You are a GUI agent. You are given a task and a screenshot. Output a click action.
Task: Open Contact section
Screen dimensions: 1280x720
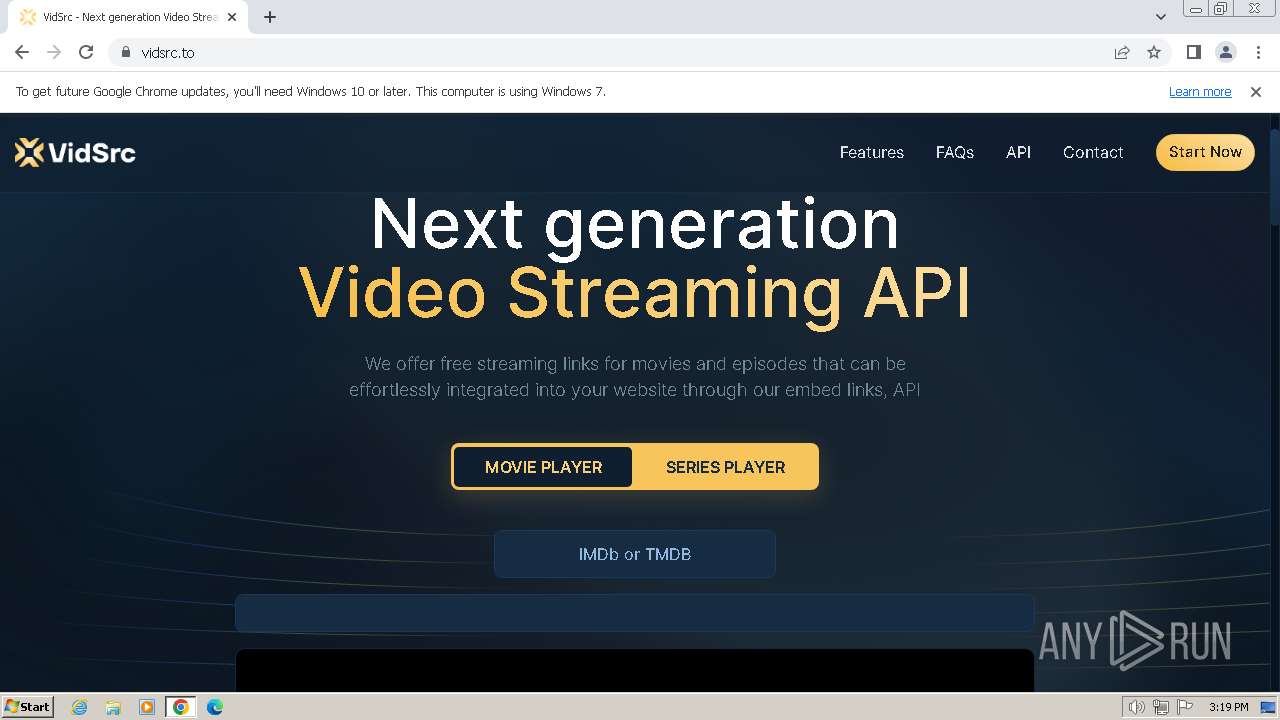1093,152
